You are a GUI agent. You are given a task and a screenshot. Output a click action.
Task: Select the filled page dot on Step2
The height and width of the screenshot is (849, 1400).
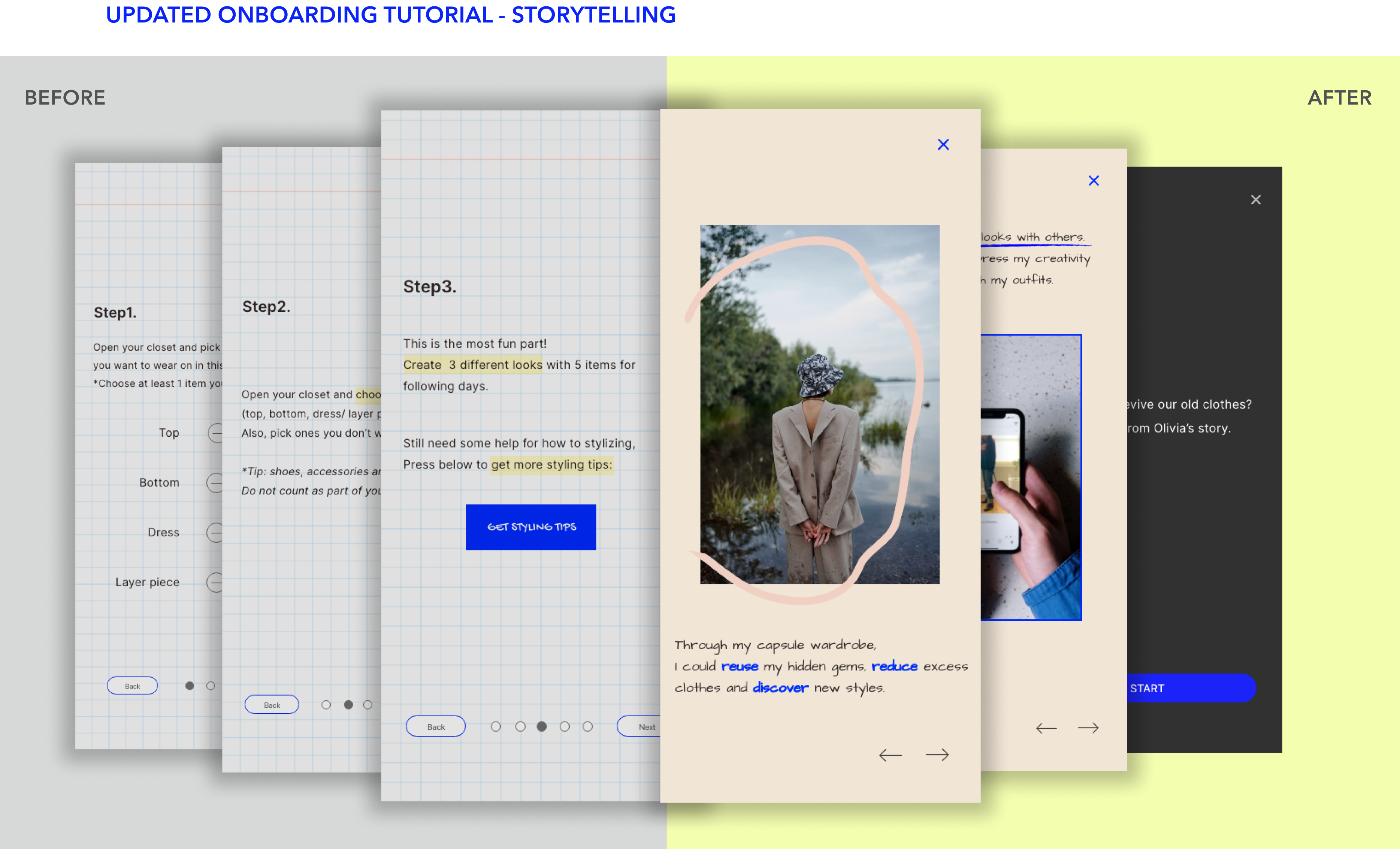348,705
